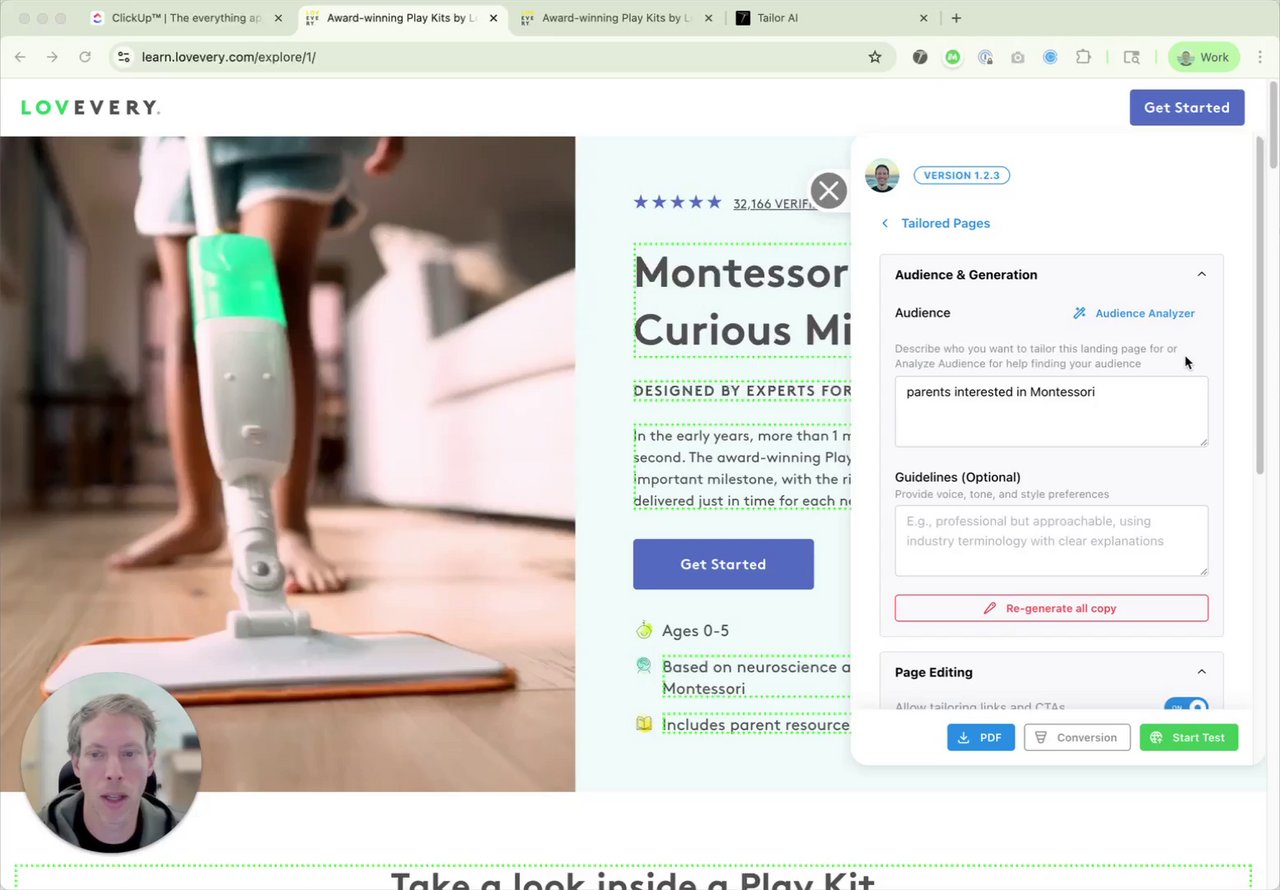Screen dimensions: 1280x890
Task: Close the active Award-winning Play Kits tab
Action: point(493,18)
